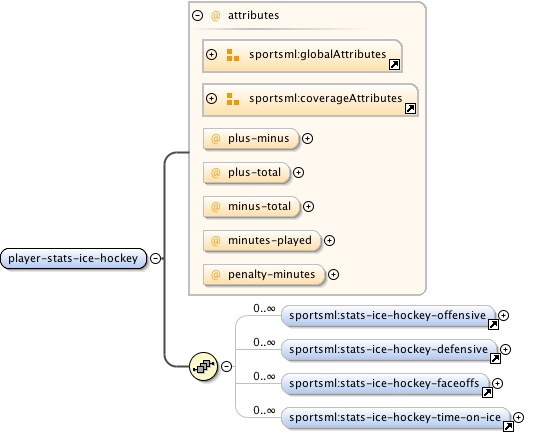This screenshot has width=542, height=433.
Task: Select the minus-total attribute node
Action: [252, 207]
